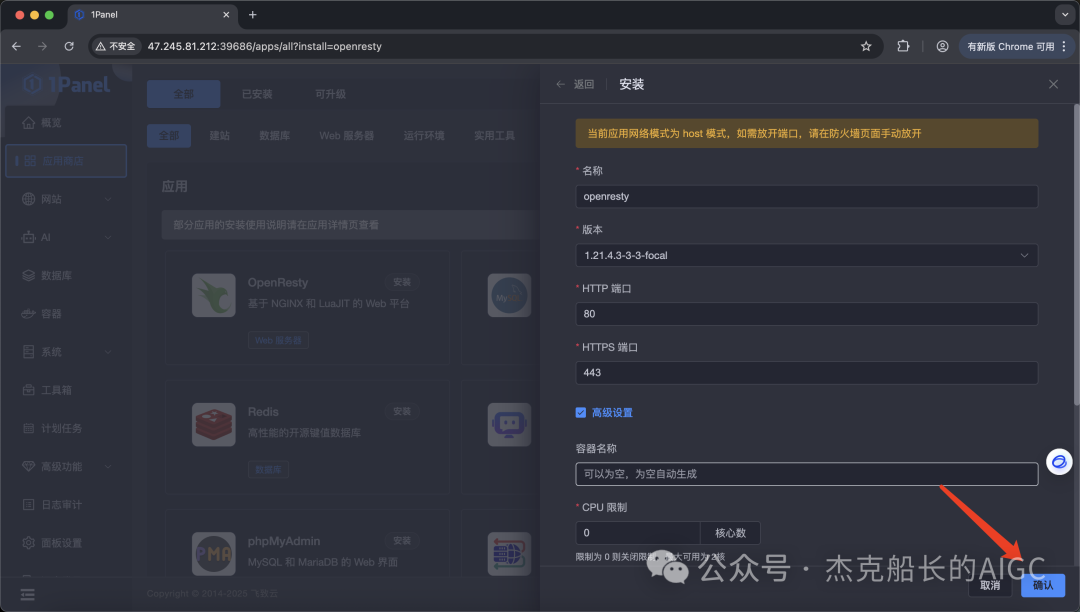
Task: Click the 1Panel logo
Action: [x=66, y=84]
